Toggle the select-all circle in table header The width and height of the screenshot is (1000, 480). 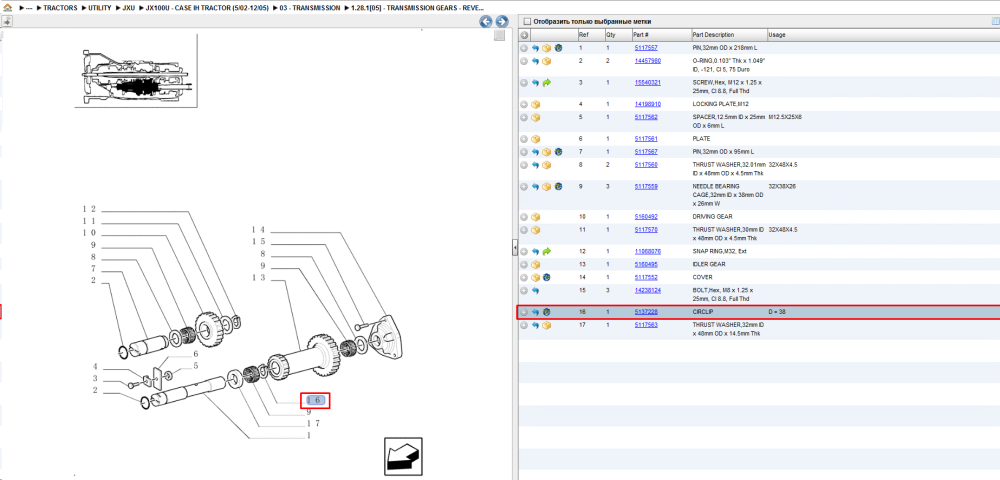524,34
